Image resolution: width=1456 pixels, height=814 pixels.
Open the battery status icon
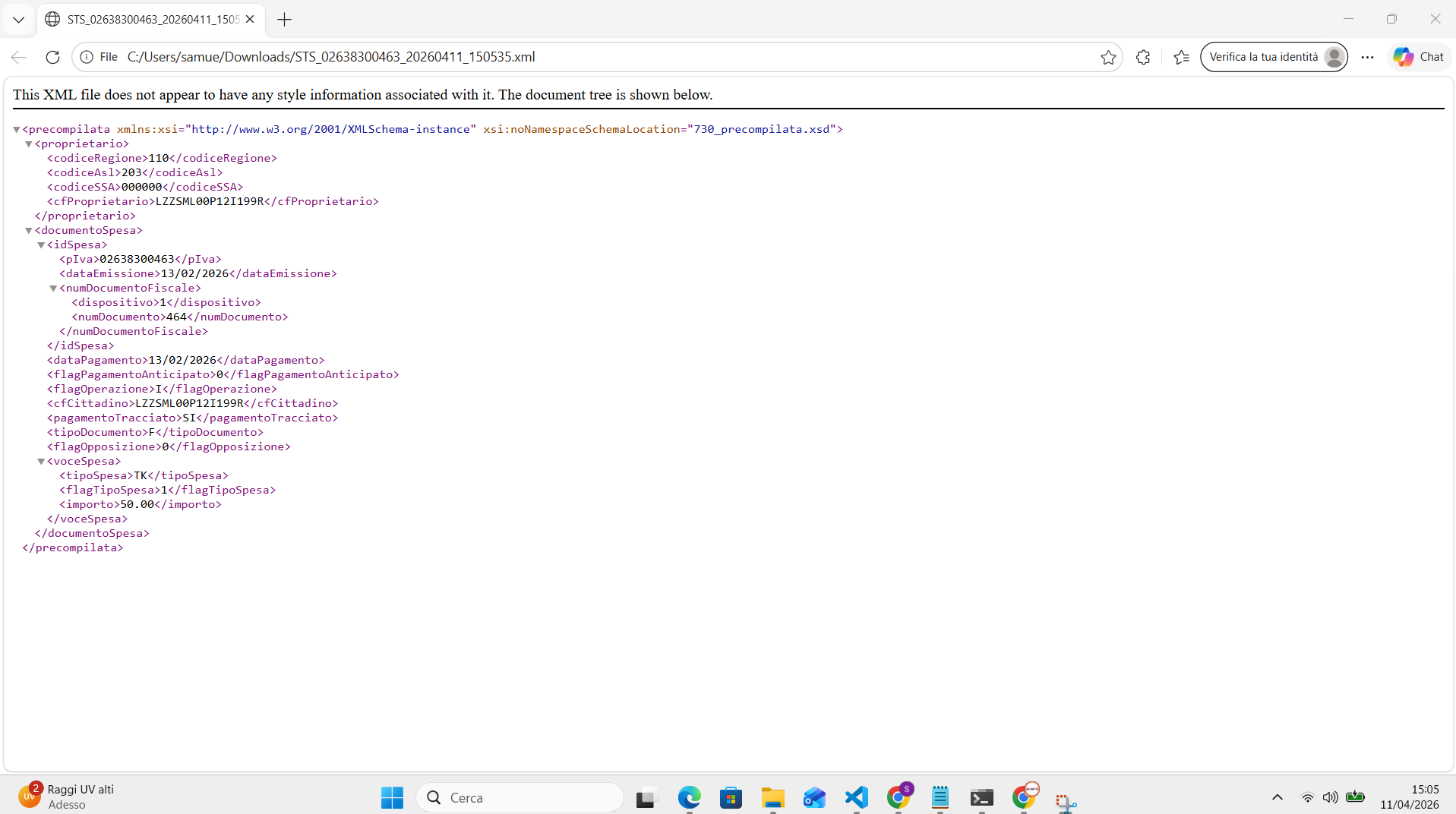click(1355, 797)
